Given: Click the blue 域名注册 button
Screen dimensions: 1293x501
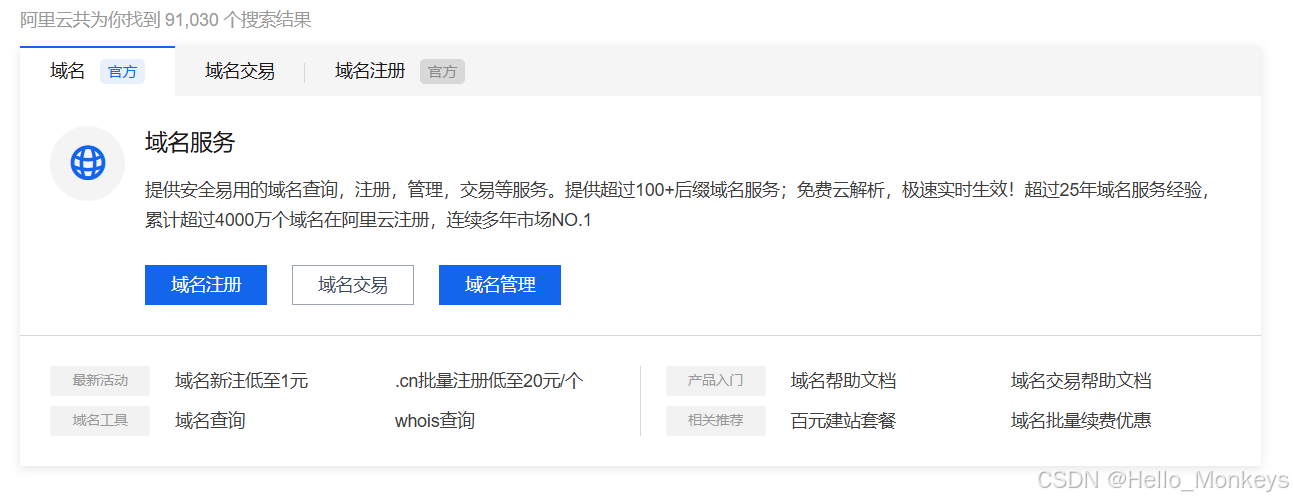Looking at the screenshot, I should pos(206,285).
